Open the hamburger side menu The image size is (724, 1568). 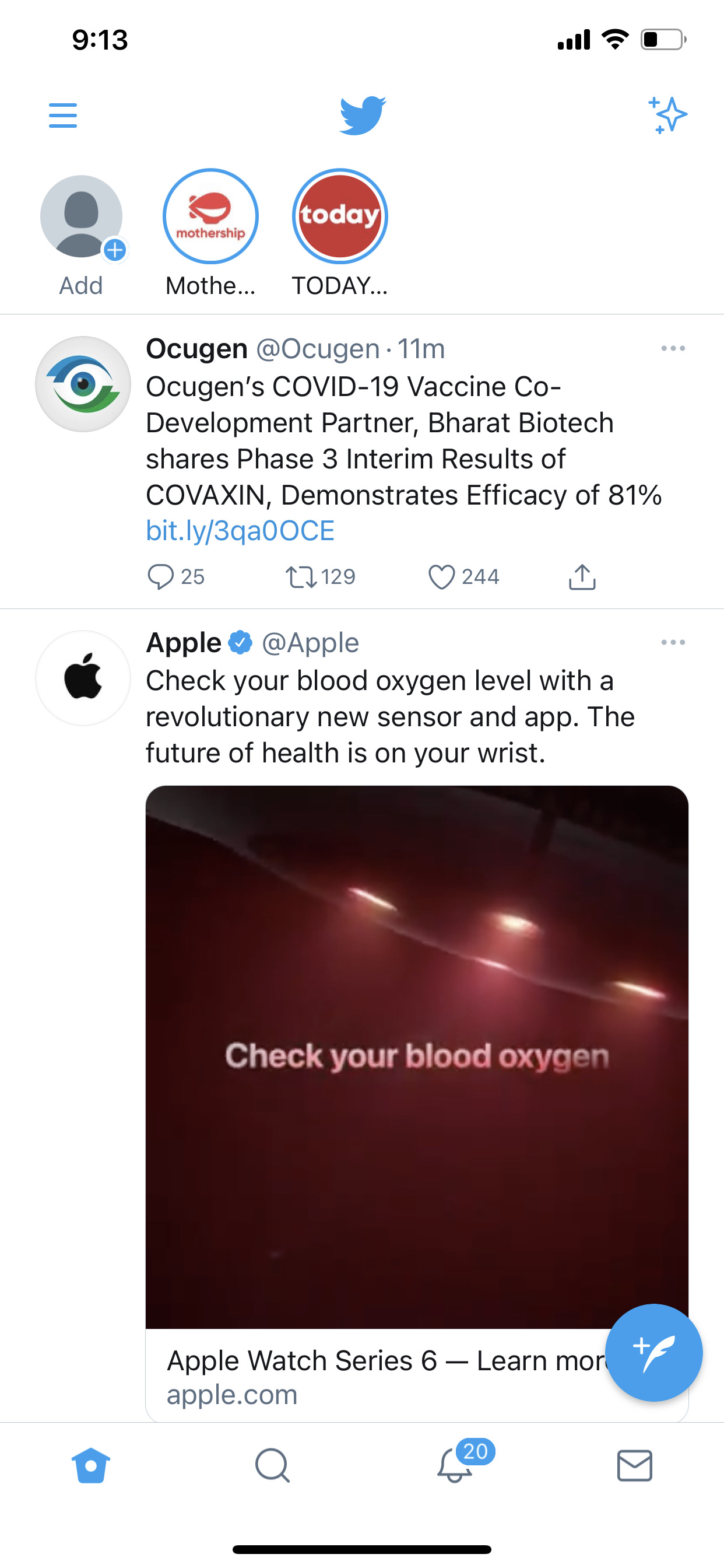tap(63, 115)
